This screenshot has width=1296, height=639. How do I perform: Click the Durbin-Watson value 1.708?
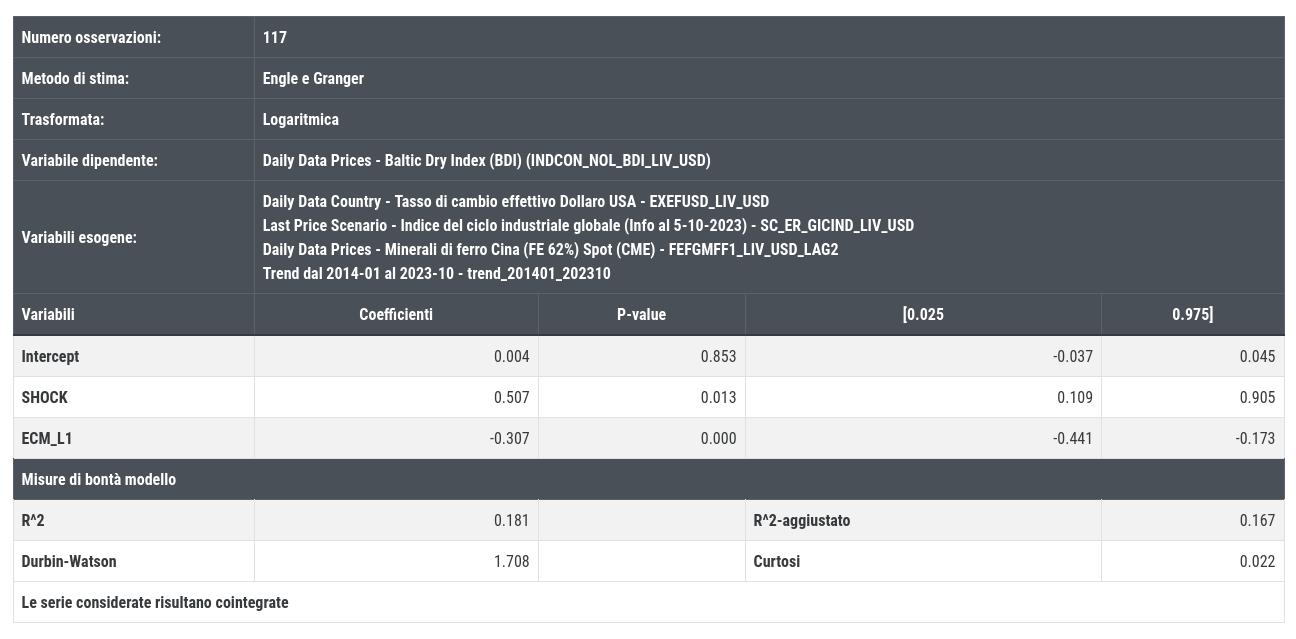click(x=512, y=561)
